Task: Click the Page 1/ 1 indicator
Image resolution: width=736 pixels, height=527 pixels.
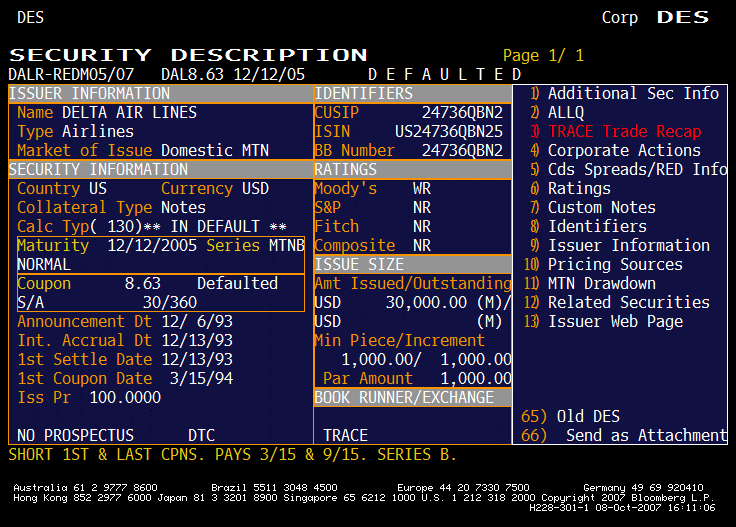Action: tap(543, 55)
